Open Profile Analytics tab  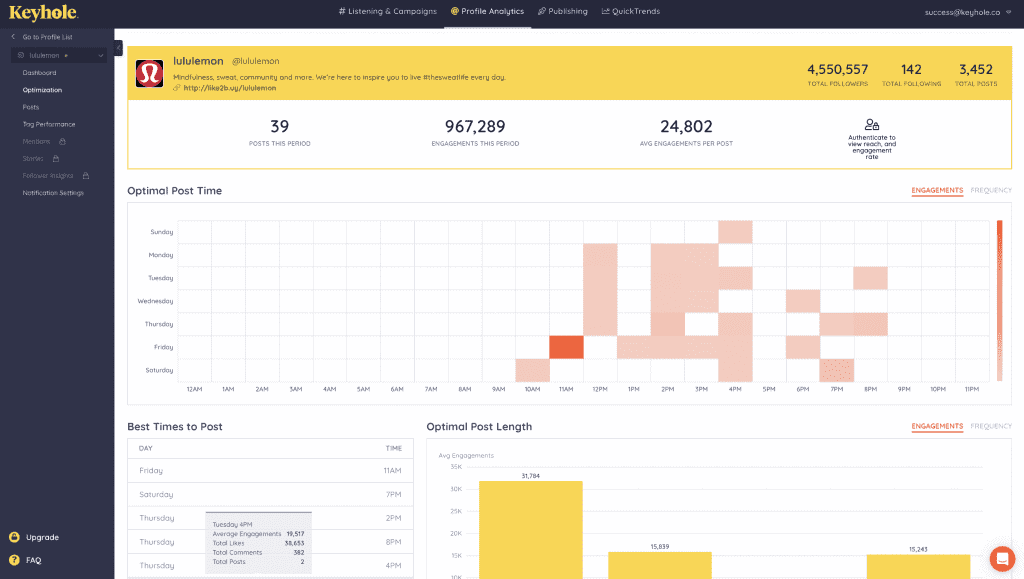487,11
